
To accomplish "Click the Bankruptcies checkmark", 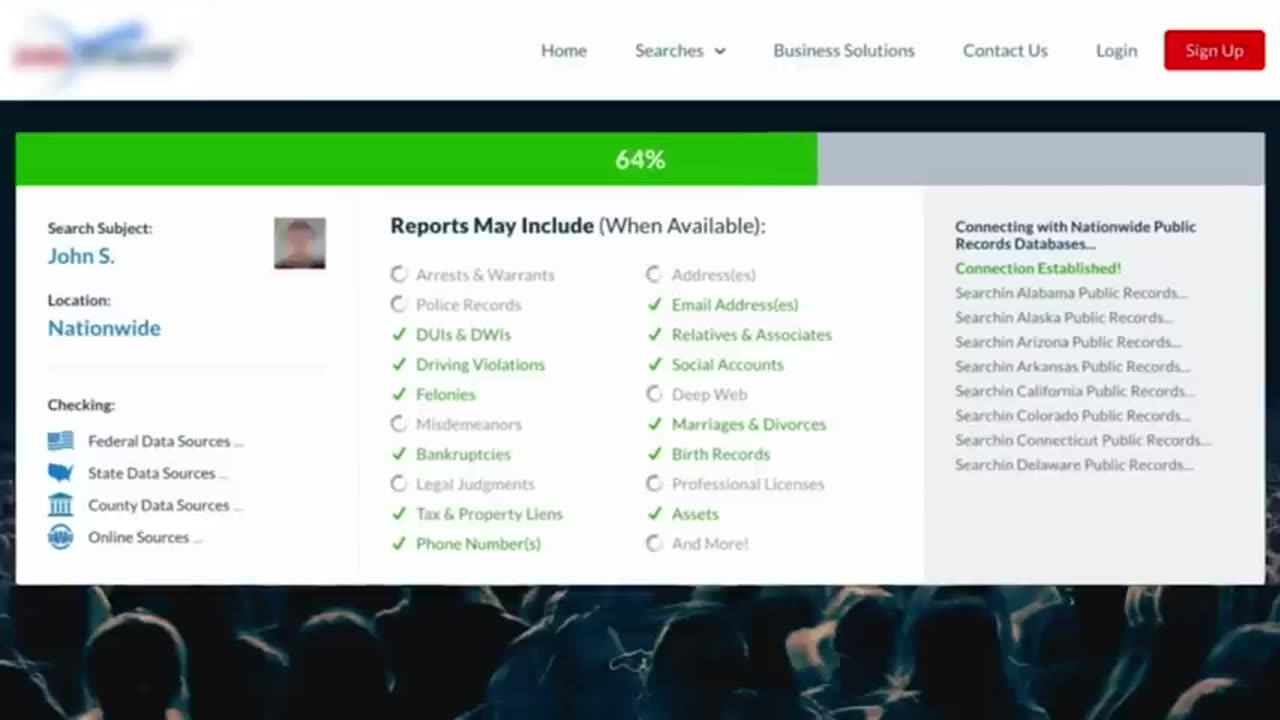I will pos(399,454).
